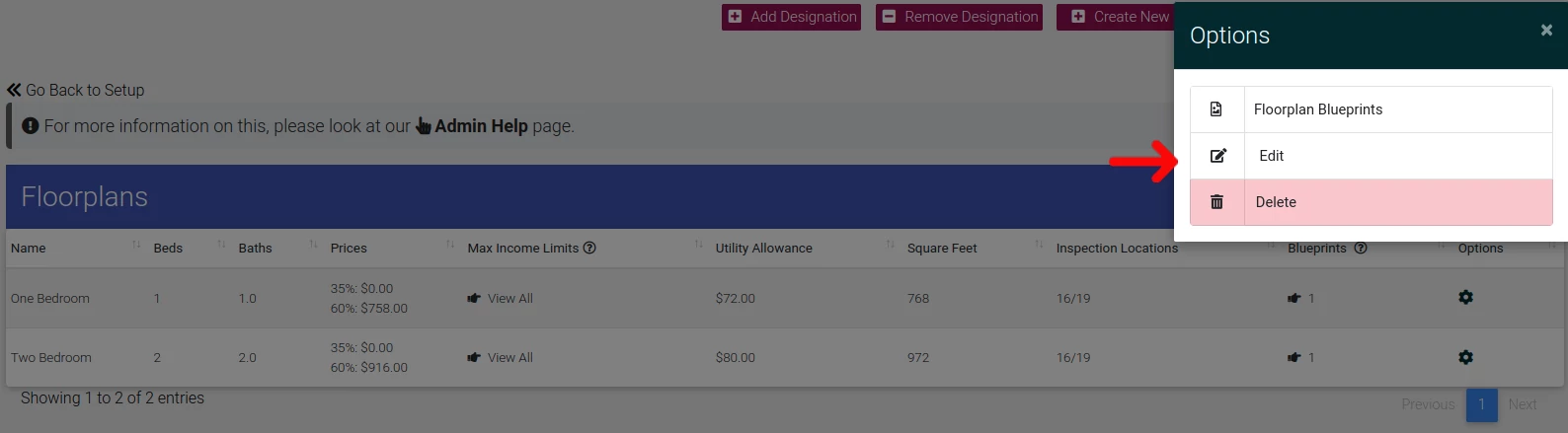Click 16/19 inspection locations for Two Bedroom
Viewport: 1568px width, 433px height.
[x=1073, y=358]
